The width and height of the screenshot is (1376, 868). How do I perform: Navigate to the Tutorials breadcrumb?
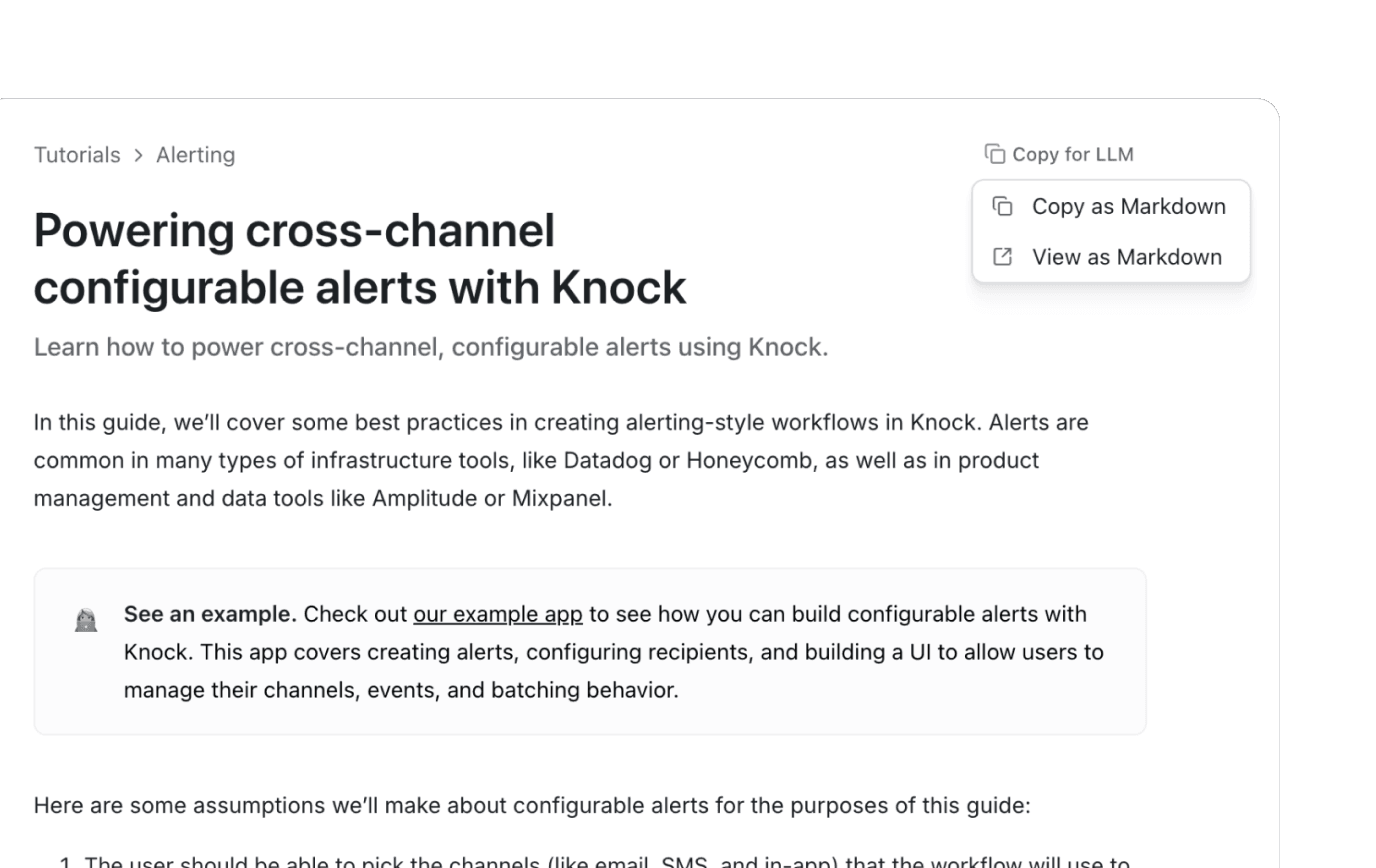[76, 155]
